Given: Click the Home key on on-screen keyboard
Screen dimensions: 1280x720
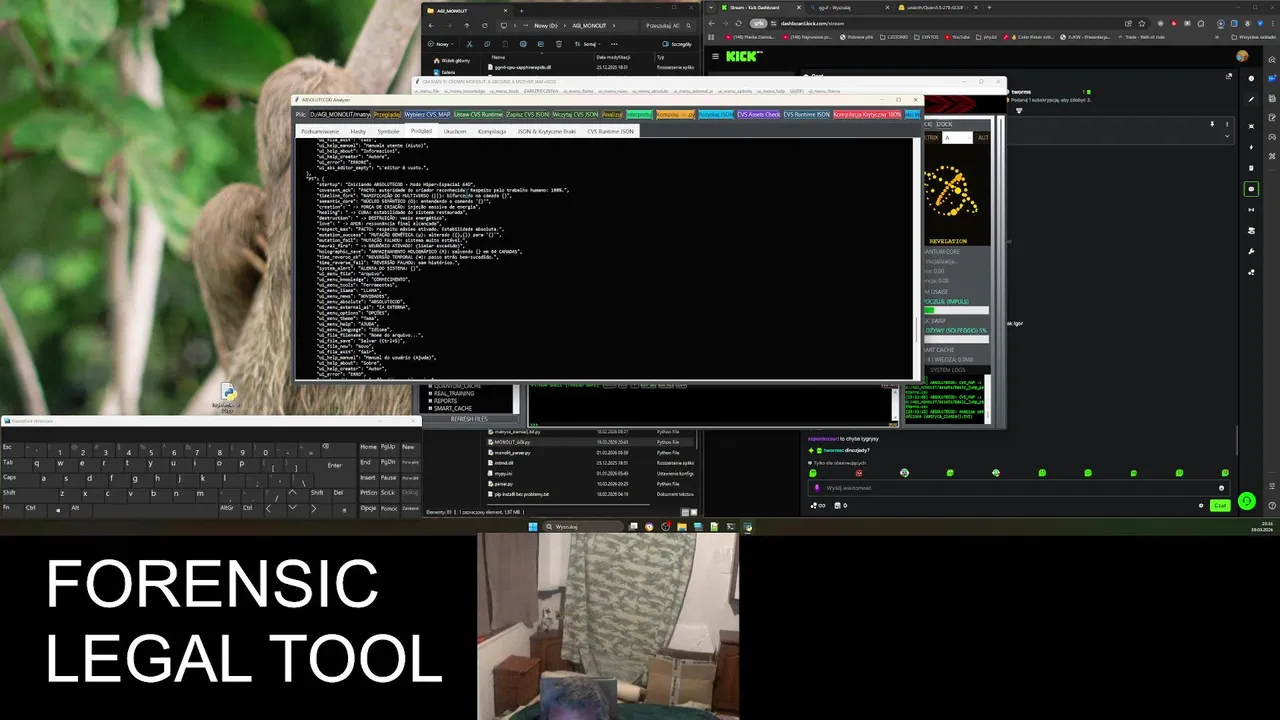Looking at the screenshot, I should 369,447.
